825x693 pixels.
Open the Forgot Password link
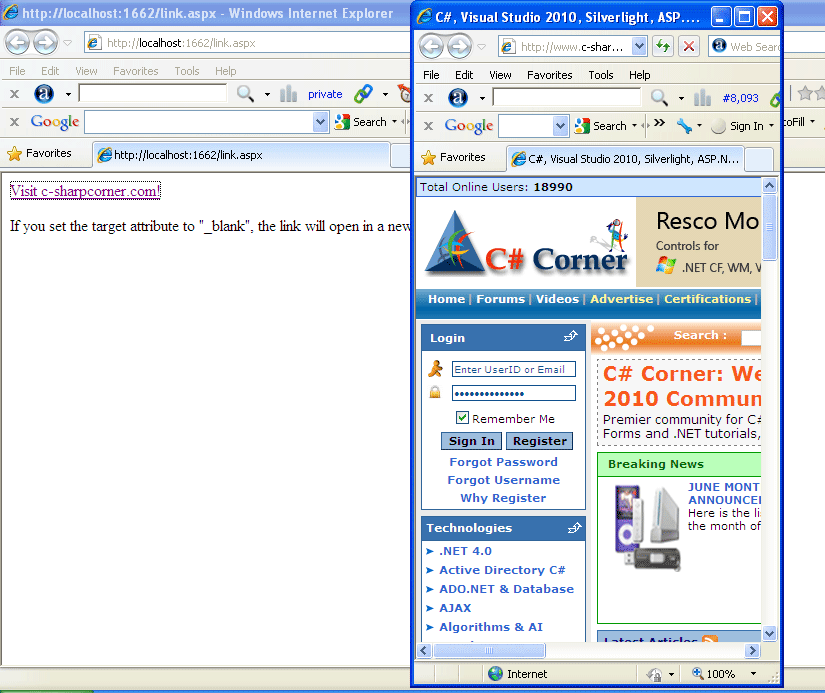point(503,461)
